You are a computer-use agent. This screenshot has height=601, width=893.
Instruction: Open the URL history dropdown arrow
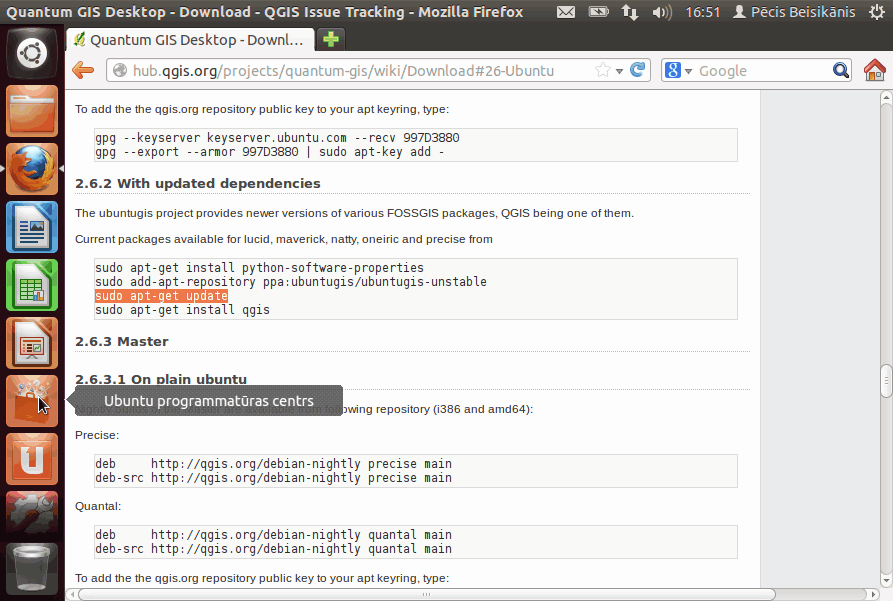pyautogui.click(x=619, y=71)
